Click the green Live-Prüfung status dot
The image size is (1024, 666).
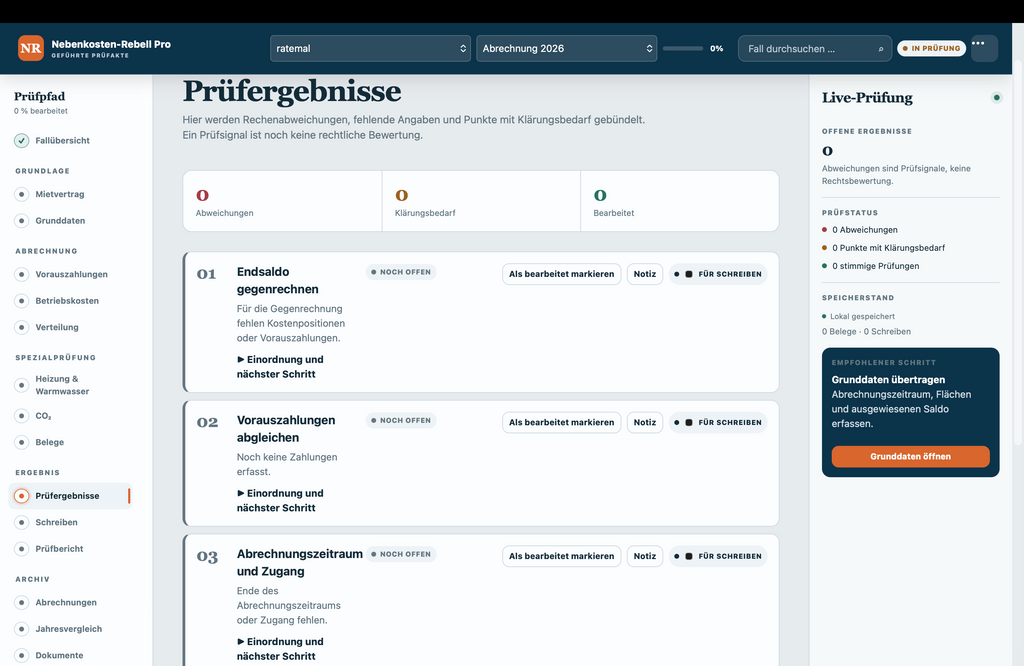pyautogui.click(x=997, y=98)
